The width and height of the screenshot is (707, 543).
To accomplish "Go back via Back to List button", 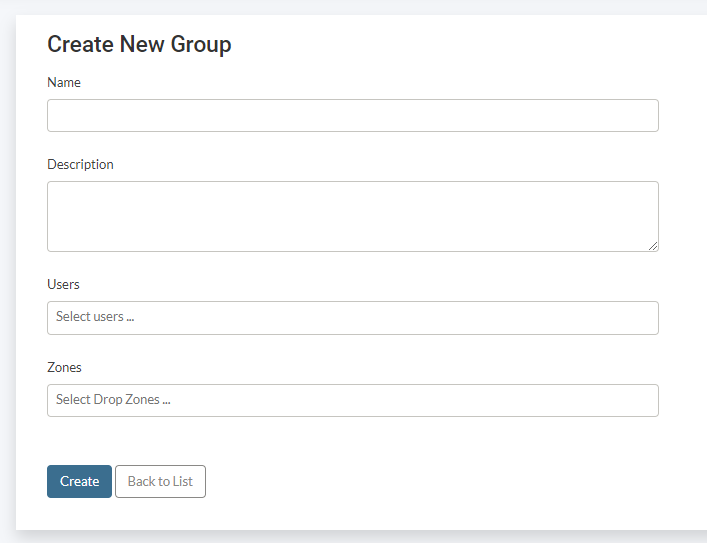I will (160, 481).
